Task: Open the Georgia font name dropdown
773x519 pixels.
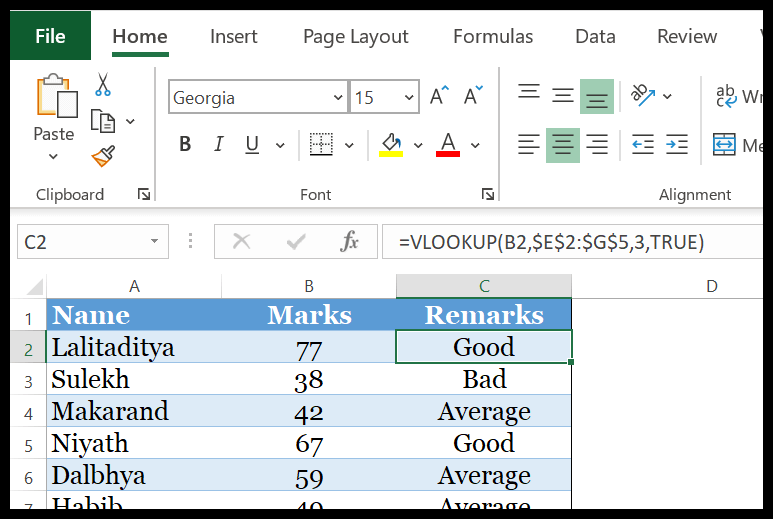Action: coord(338,97)
